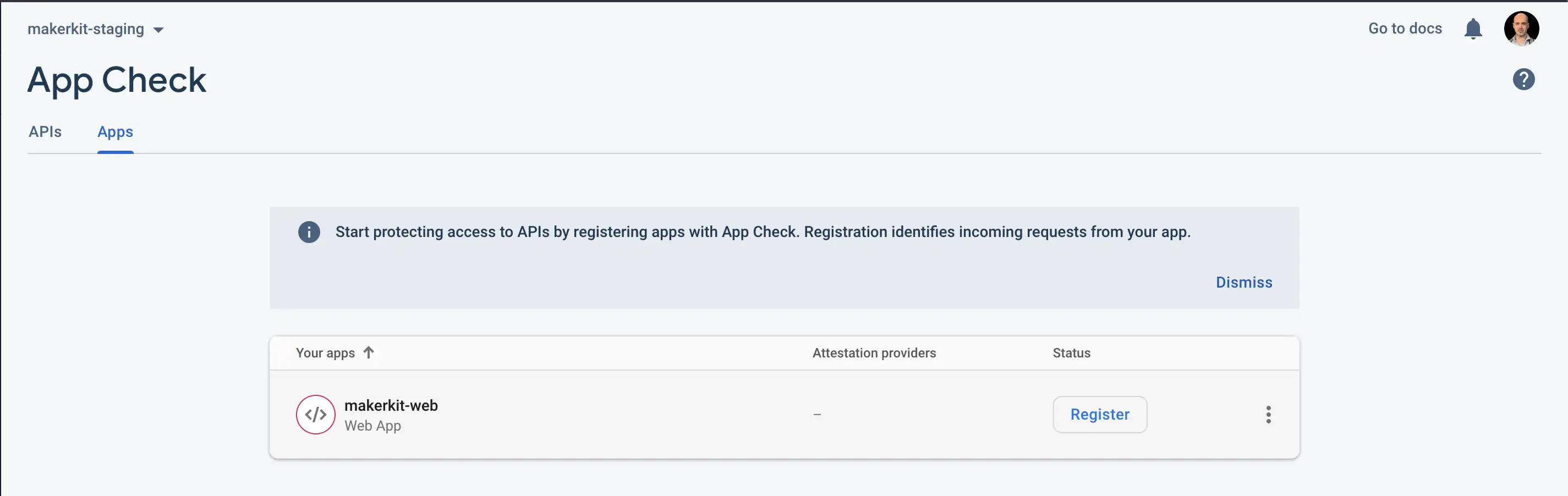The height and width of the screenshot is (496, 1568).
Task: Click the Status column header
Action: 1071,353
